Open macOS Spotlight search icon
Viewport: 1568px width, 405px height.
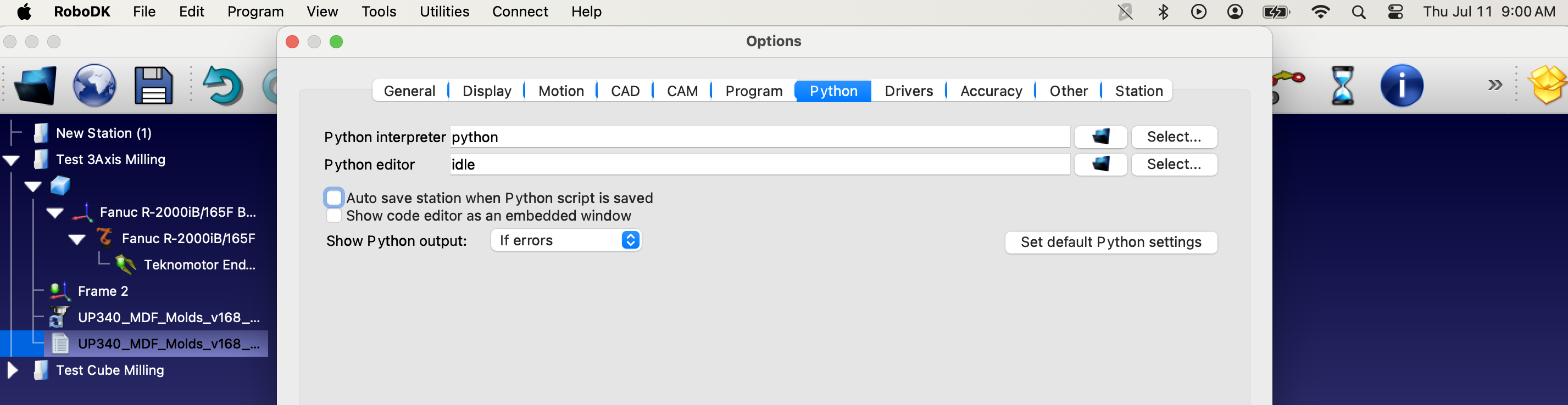coord(1358,12)
